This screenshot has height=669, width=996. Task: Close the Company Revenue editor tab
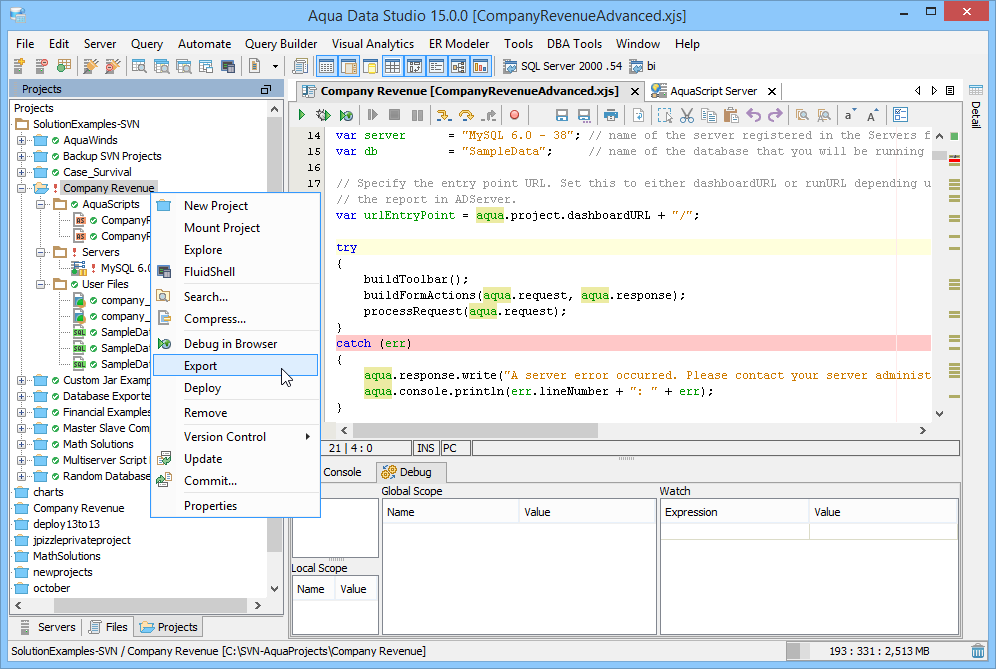(x=635, y=91)
